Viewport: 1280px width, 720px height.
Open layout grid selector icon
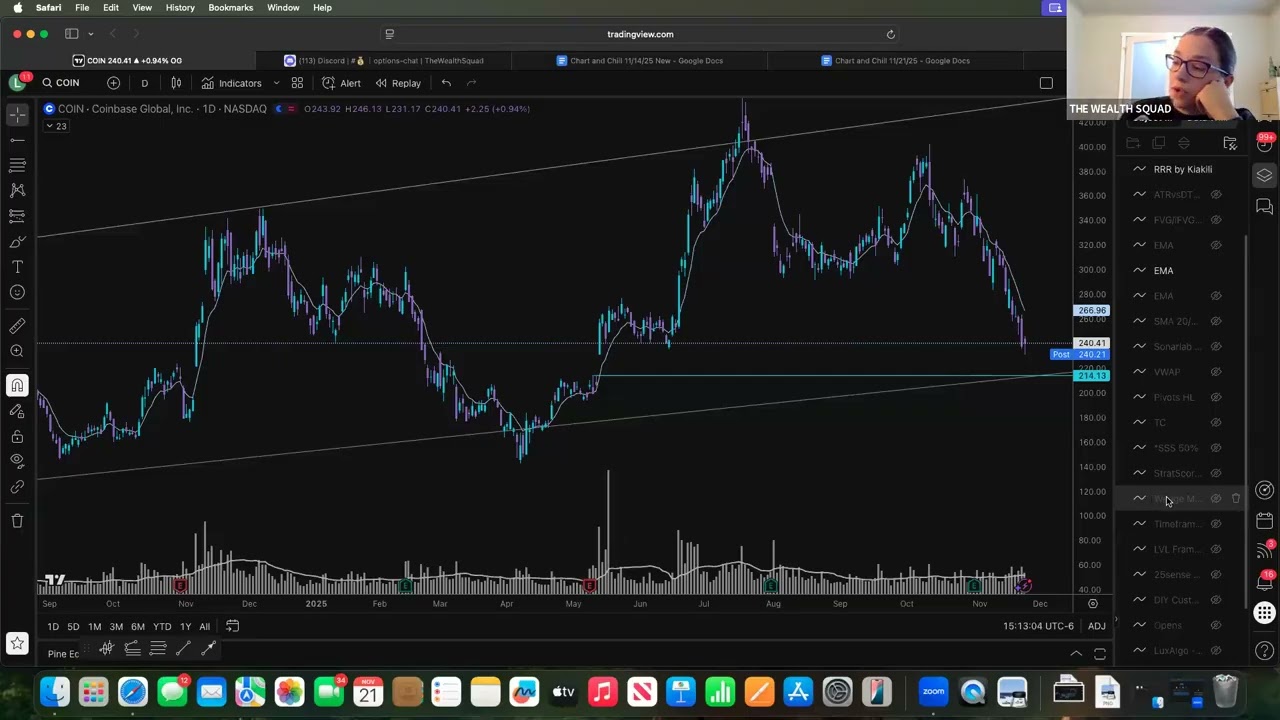(297, 83)
